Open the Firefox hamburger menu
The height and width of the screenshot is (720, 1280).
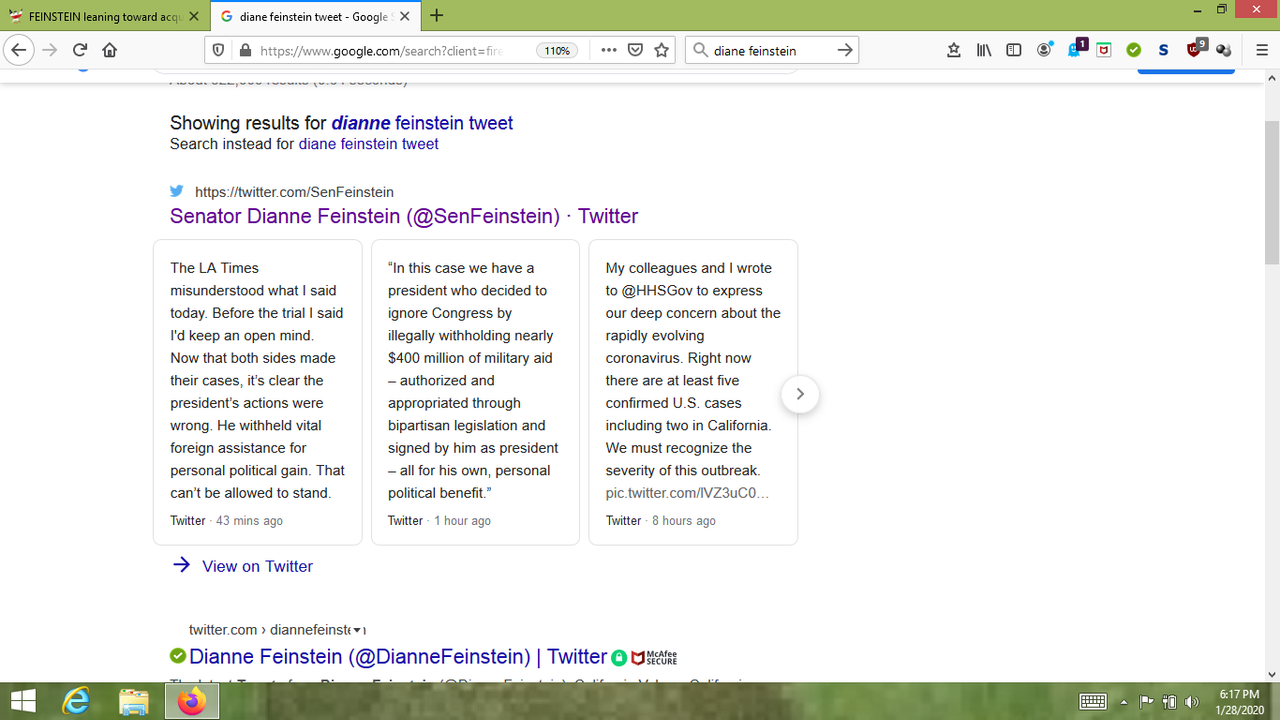(1262, 50)
